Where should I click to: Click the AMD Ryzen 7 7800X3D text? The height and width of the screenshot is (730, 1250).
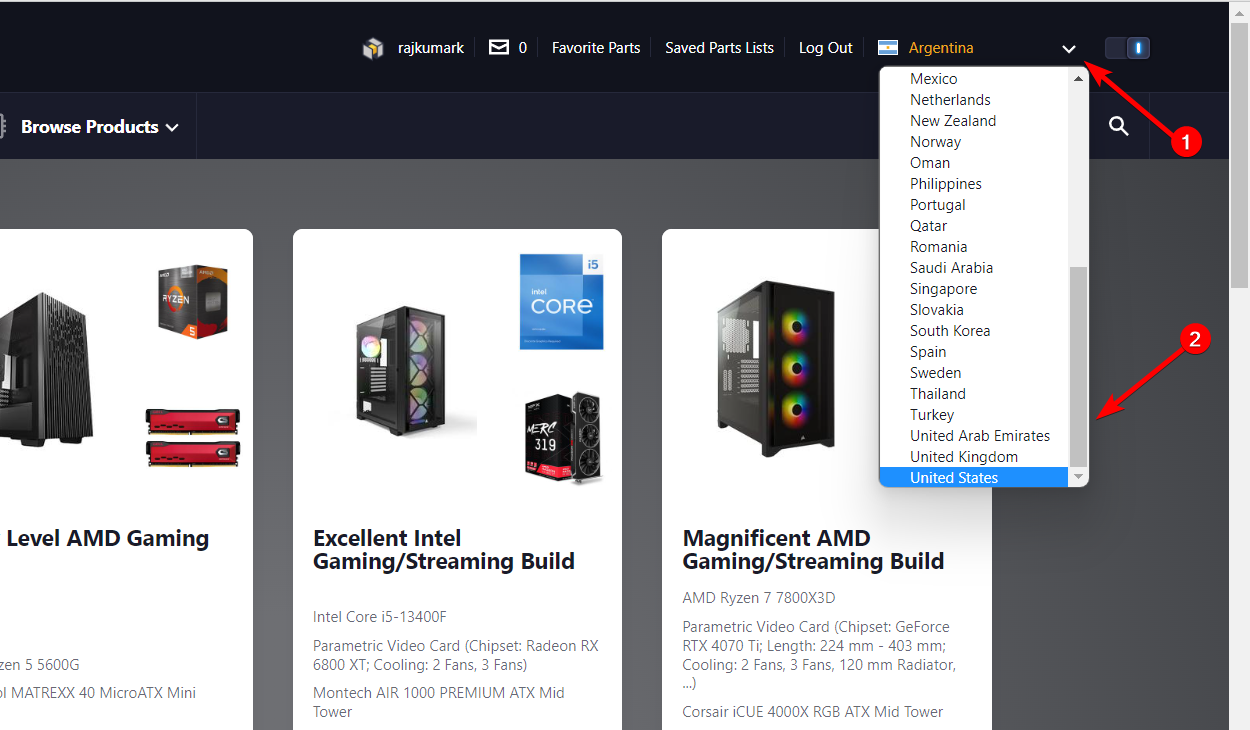pyautogui.click(x=759, y=598)
